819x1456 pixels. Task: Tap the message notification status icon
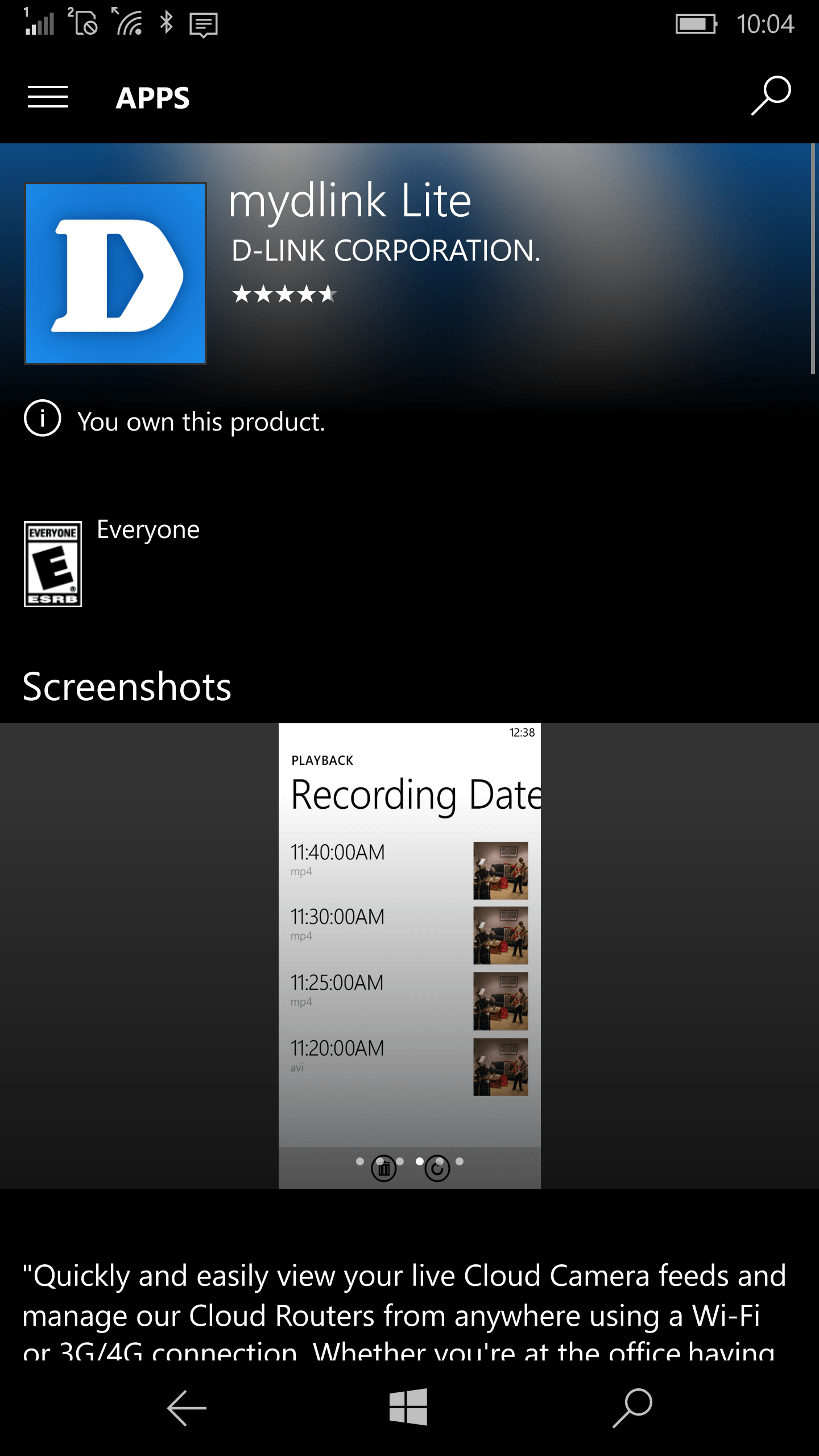tap(204, 26)
